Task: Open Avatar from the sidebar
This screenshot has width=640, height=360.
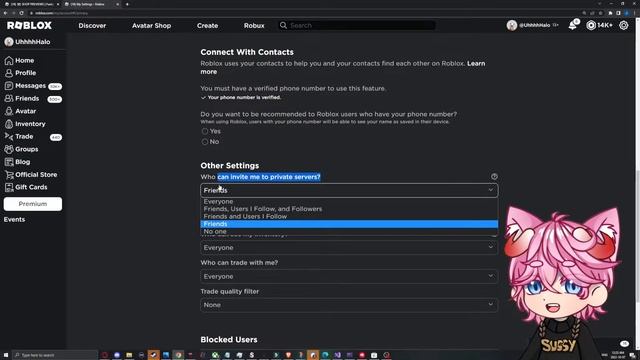Action: 20,111
